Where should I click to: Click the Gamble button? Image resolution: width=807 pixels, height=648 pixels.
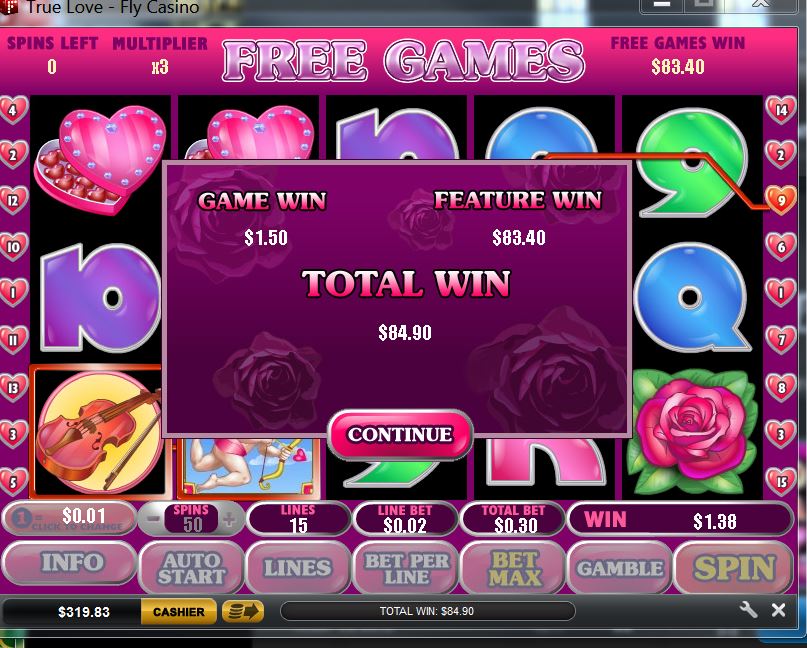620,568
